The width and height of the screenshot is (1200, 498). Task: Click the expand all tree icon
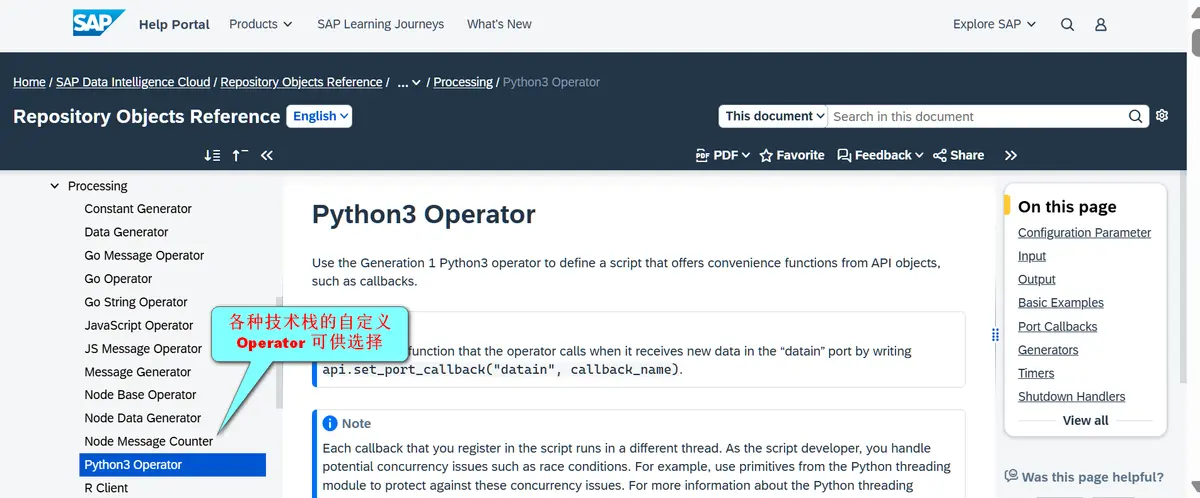[x=212, y=155]
